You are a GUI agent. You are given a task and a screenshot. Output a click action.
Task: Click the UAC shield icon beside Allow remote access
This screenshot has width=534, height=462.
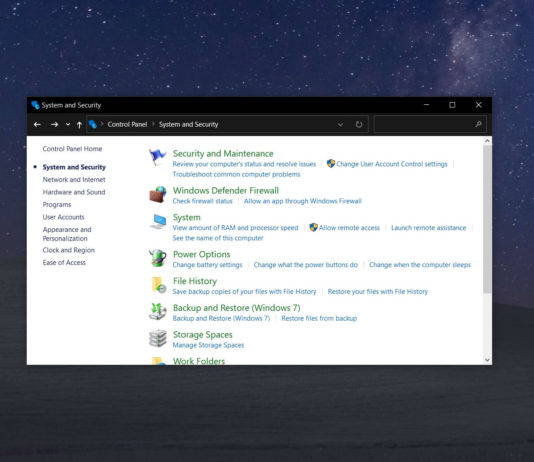point(313,227)
